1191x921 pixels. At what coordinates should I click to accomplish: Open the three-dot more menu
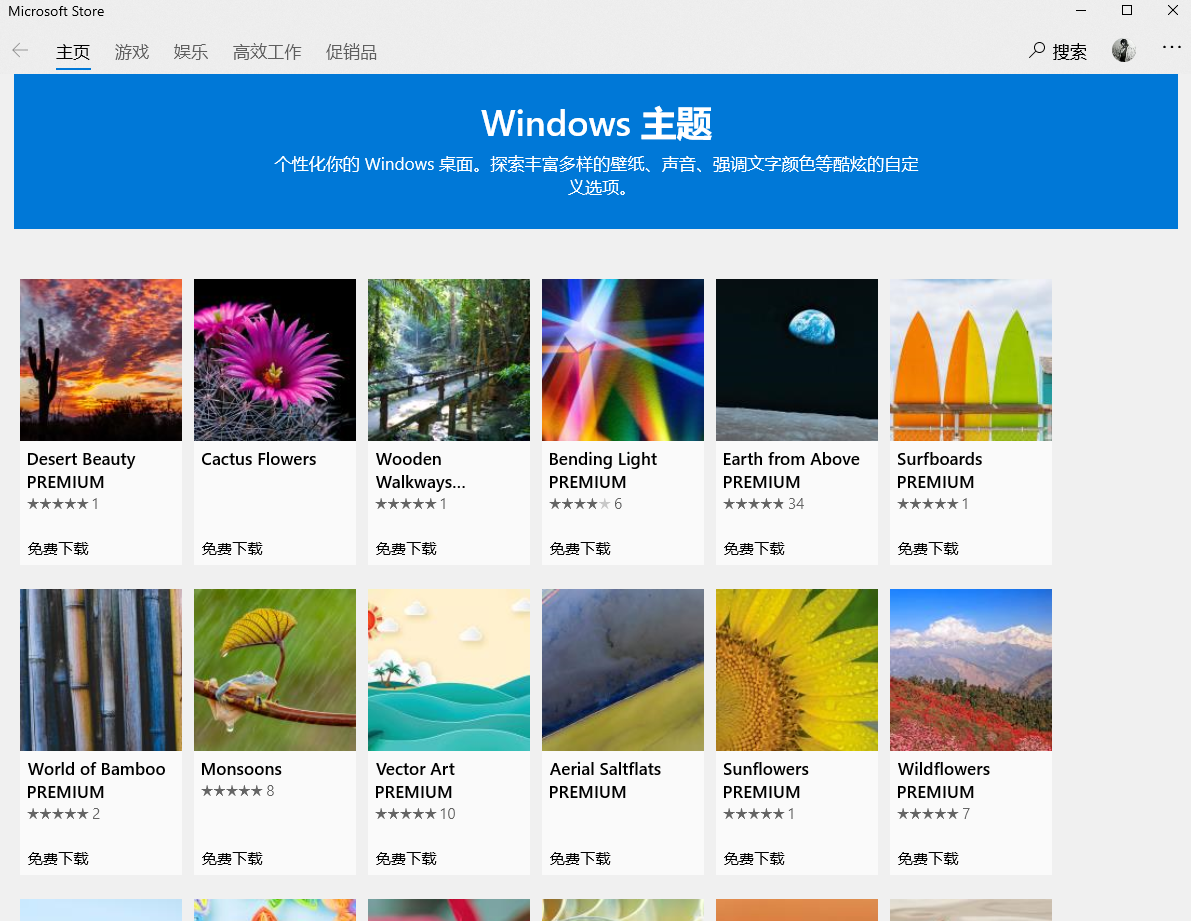tap(1172, 48)
